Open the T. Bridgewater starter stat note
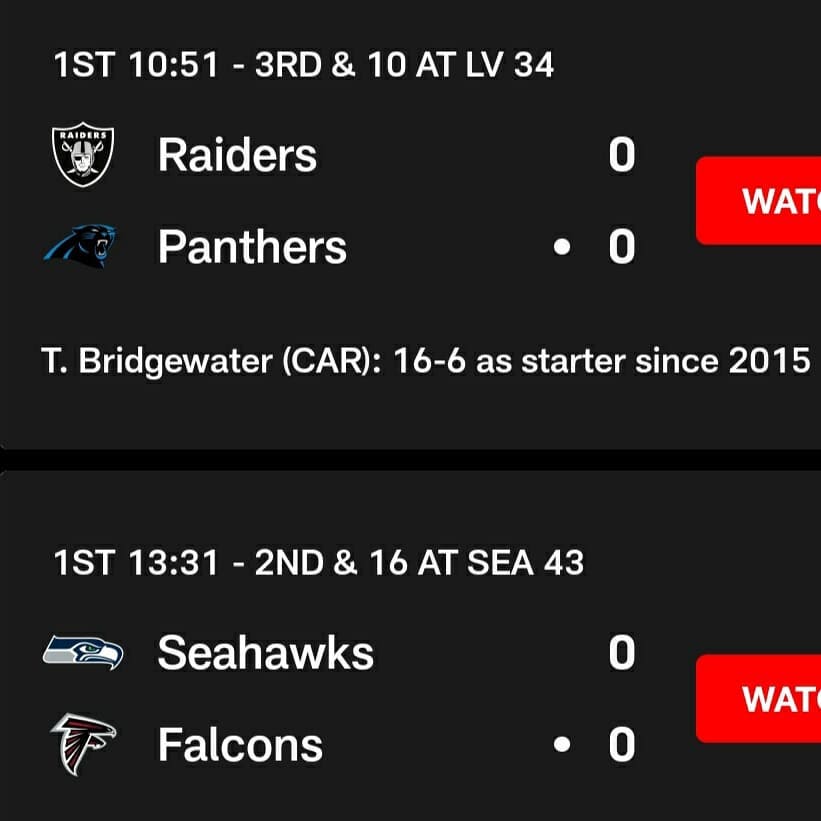821x821 pixels. coord(426,361)
